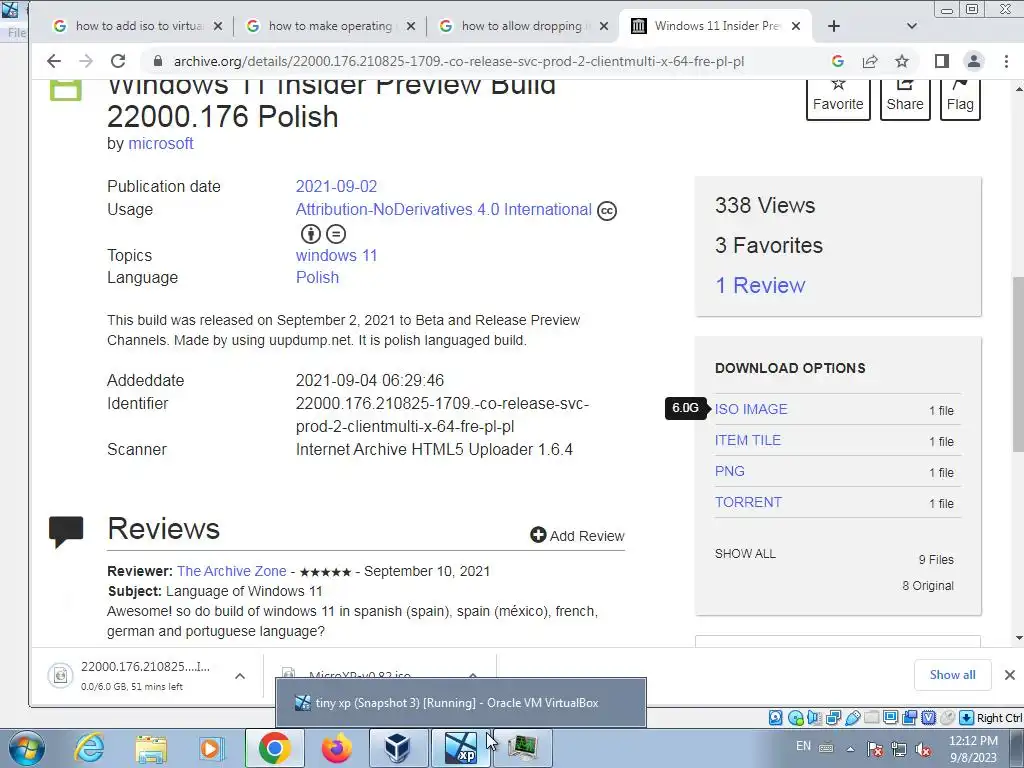Click publication date 2021-09-02
Image resolution: width=1024 pixels, height=768 pixels.
336,187
